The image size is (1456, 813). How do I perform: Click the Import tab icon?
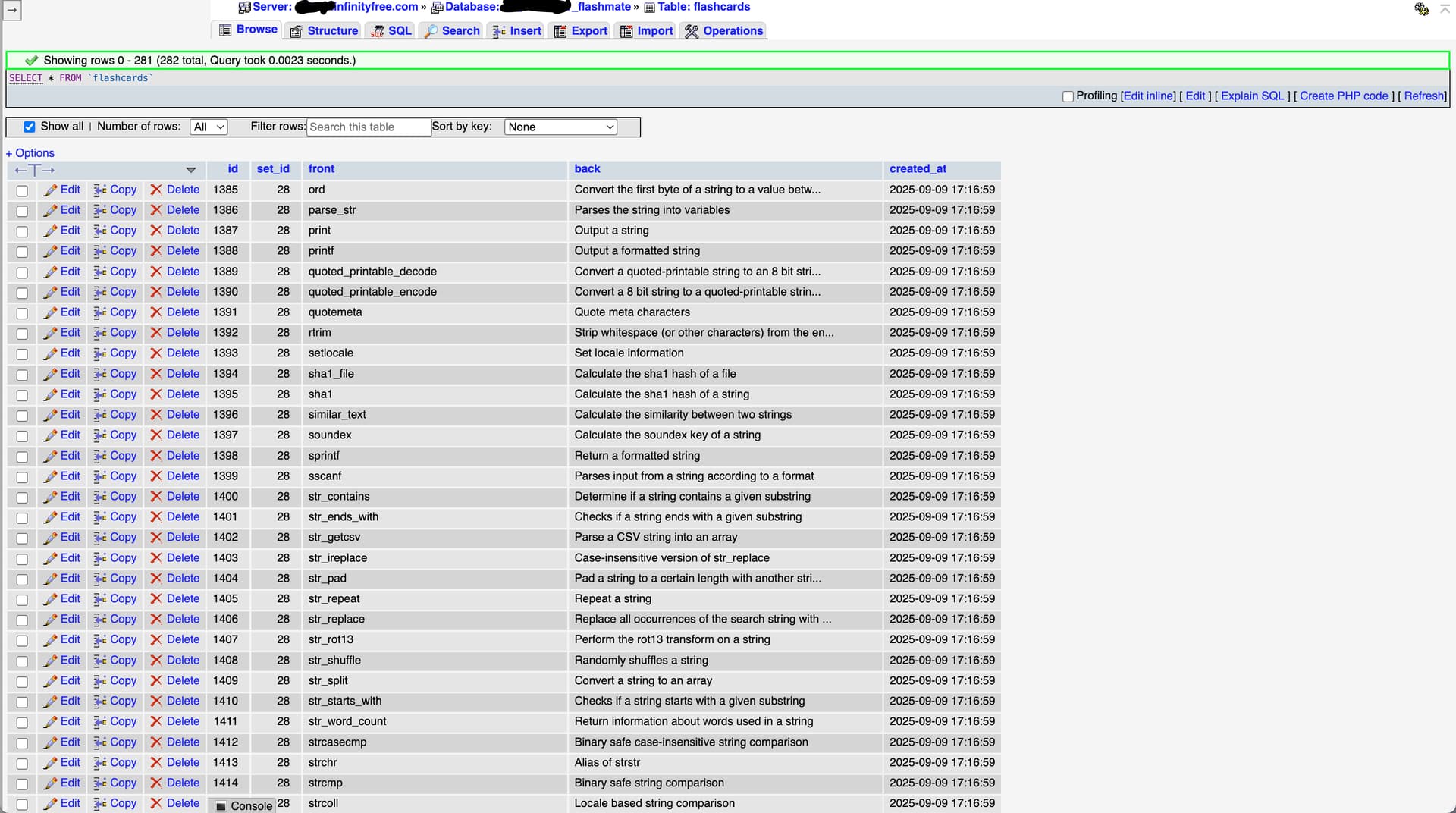click(626, 31)
